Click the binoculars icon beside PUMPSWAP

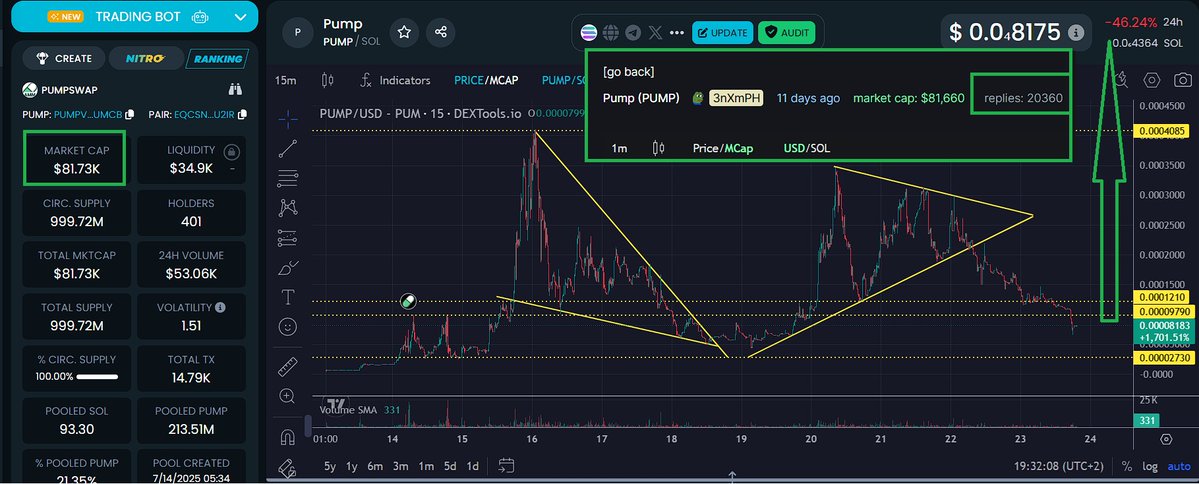pyautogui.click(x=236, y=89)
